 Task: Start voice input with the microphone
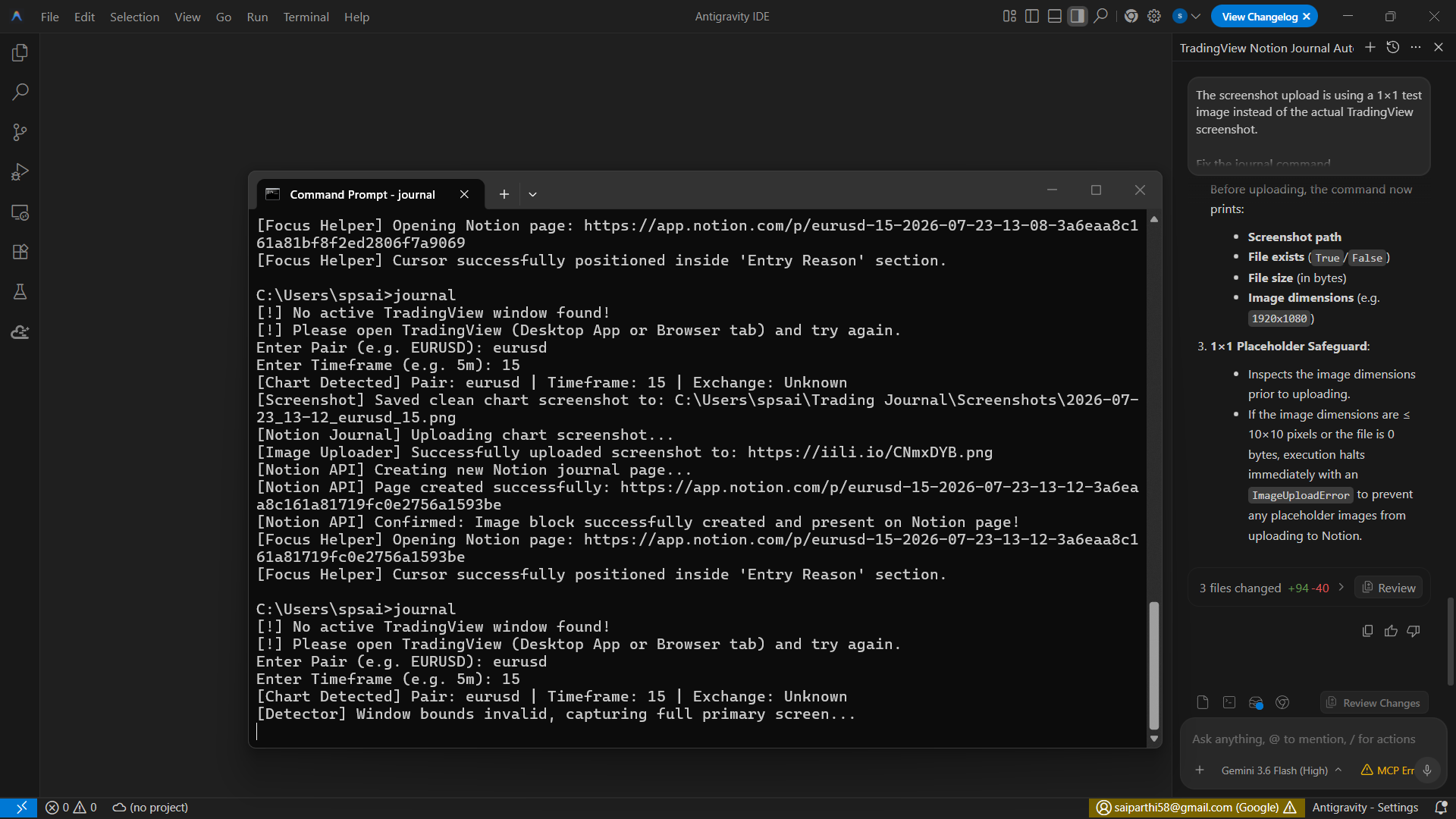[x=1427, y=770]
